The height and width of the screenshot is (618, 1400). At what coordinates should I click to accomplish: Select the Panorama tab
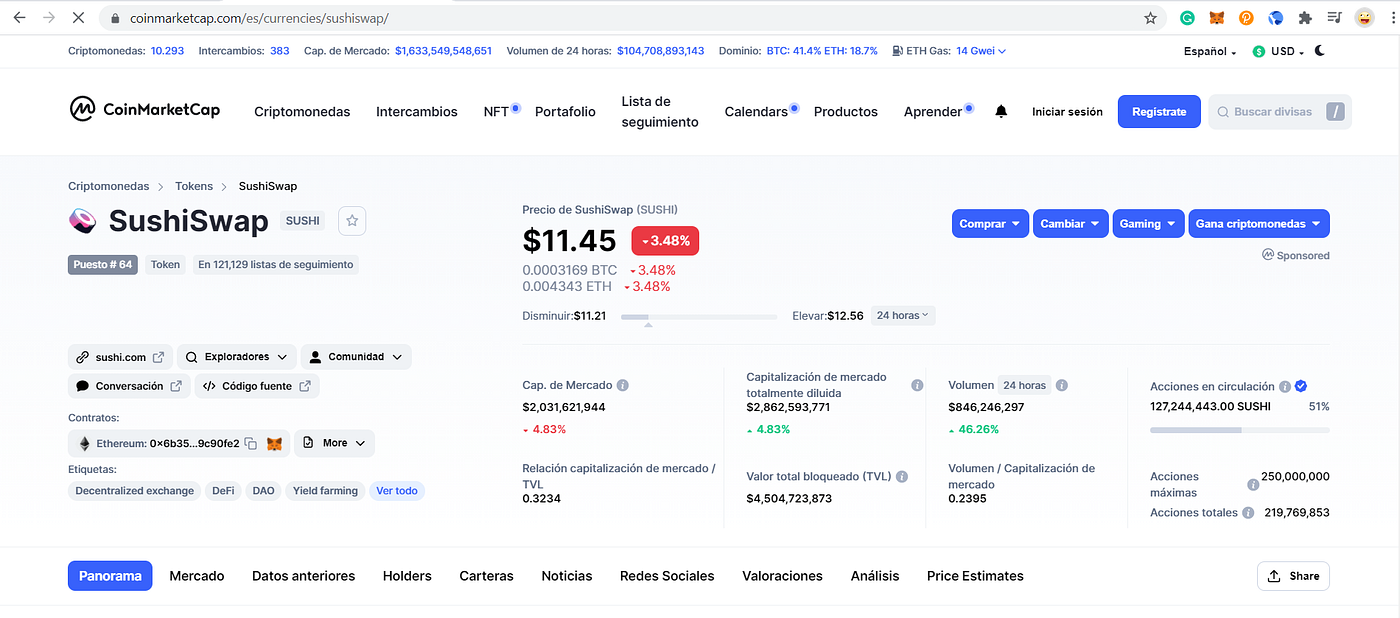click(x=110, y=576)
